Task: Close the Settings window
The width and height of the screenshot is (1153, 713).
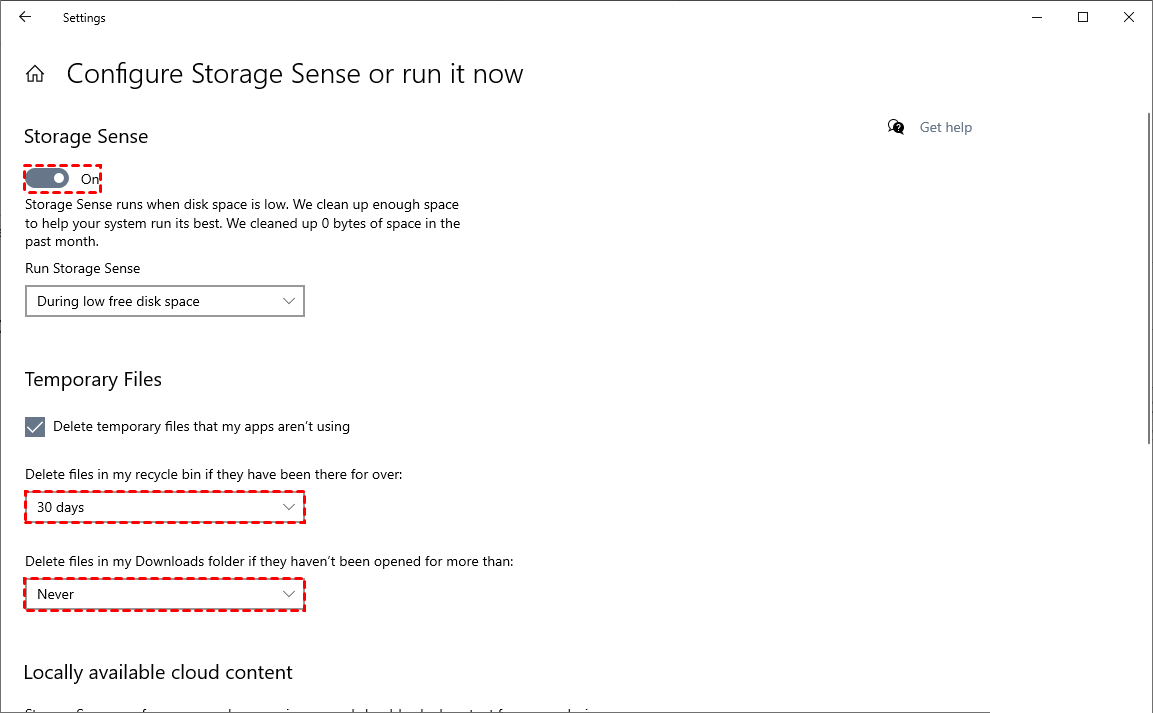Action: 1129,17
